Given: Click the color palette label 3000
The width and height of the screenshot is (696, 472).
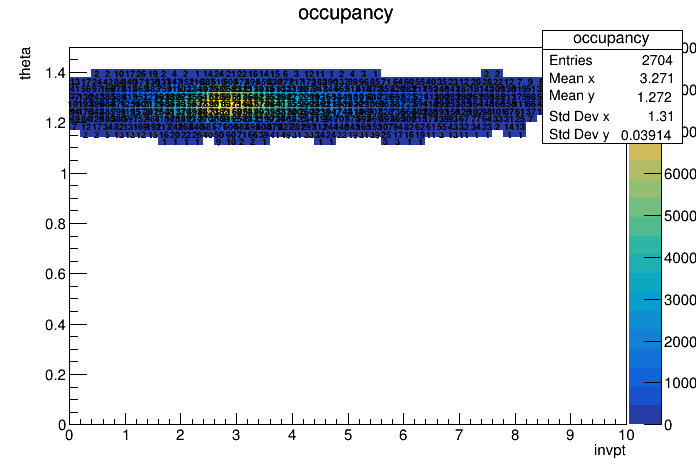Looking at the screenshot, I should [x=680, y=300].
